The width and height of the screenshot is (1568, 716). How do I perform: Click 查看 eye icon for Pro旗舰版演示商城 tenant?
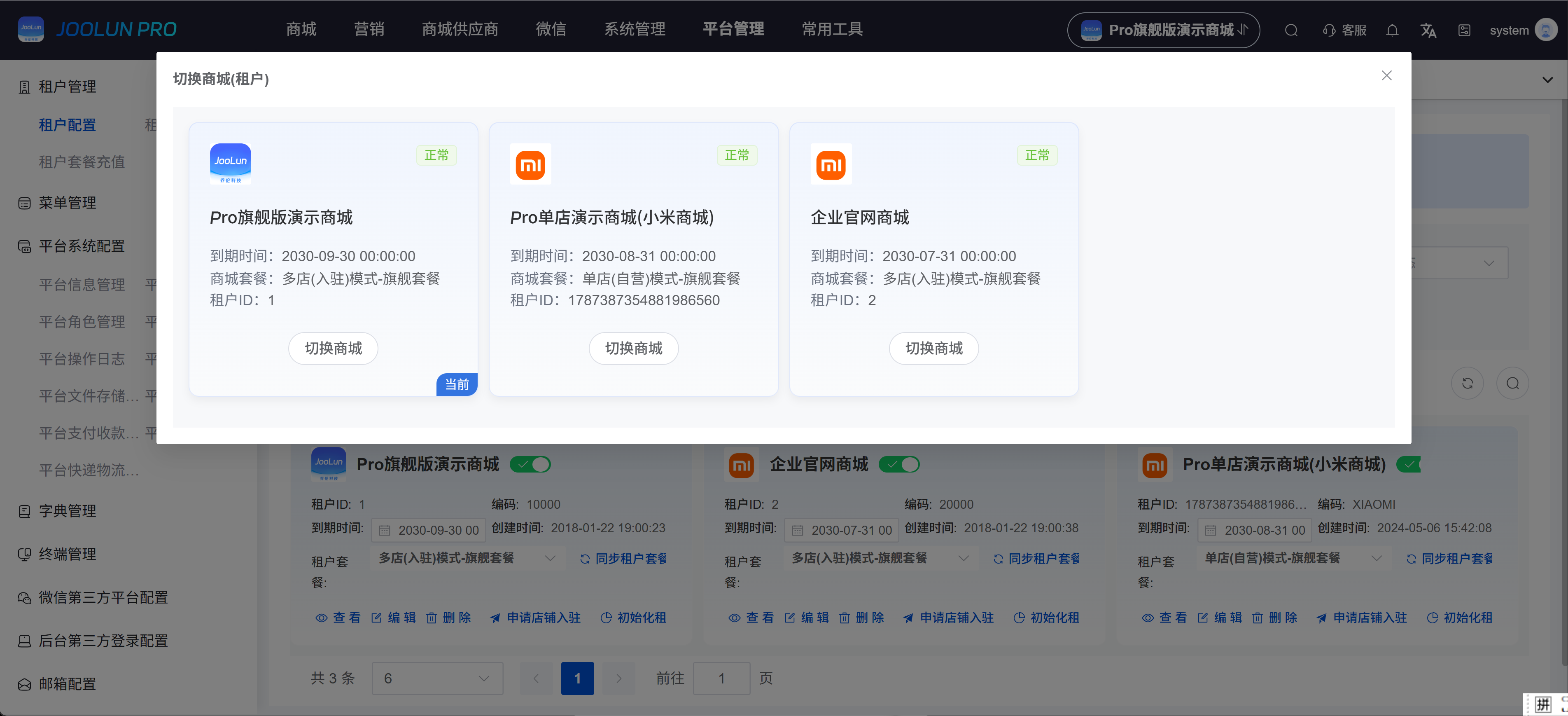point(322,618)
